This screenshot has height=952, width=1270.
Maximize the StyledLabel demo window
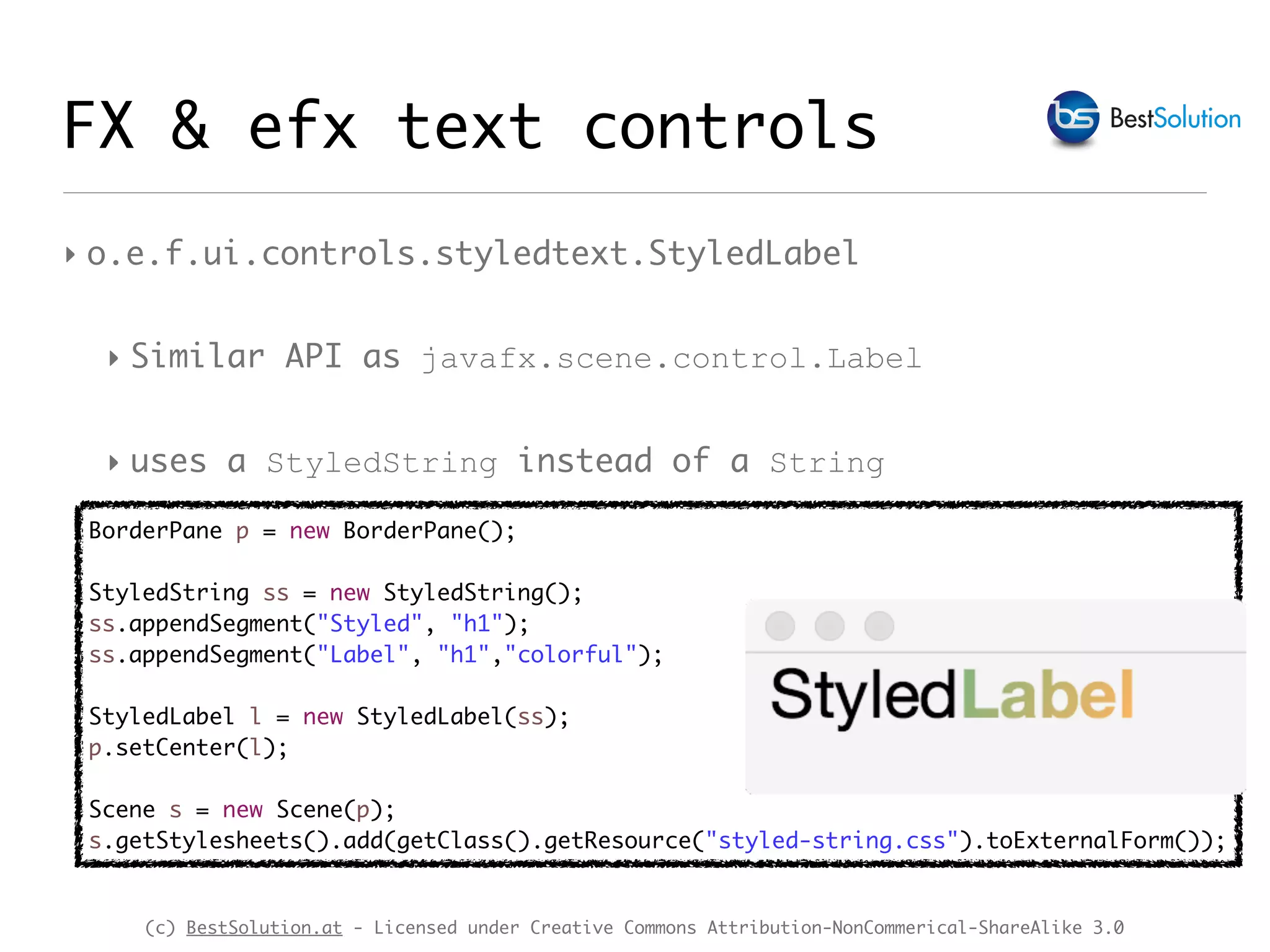[x=879, y=625]
